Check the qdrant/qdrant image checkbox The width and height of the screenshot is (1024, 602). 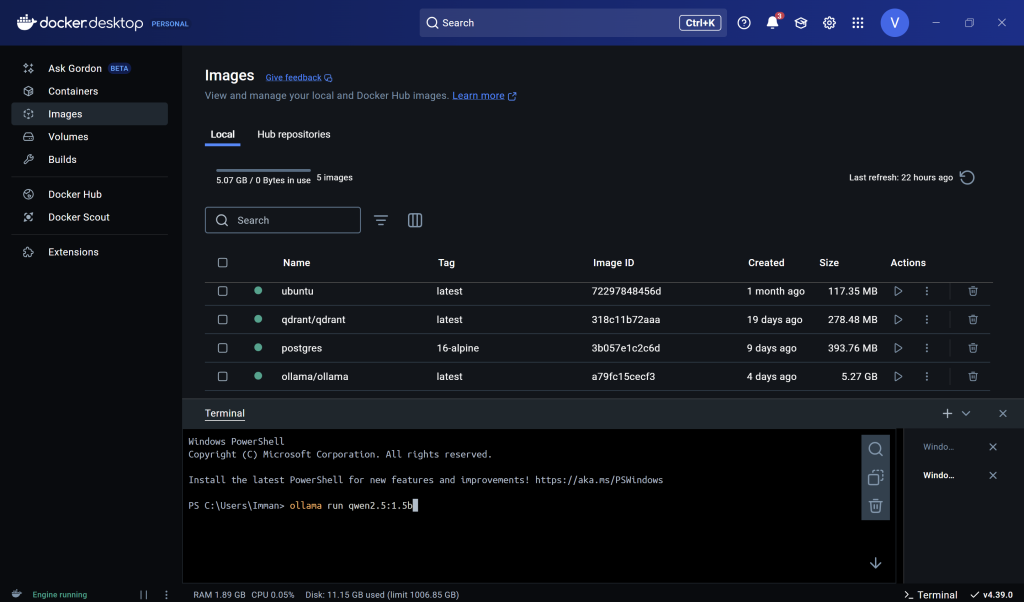pyautogui.click(x=223, y=320)
